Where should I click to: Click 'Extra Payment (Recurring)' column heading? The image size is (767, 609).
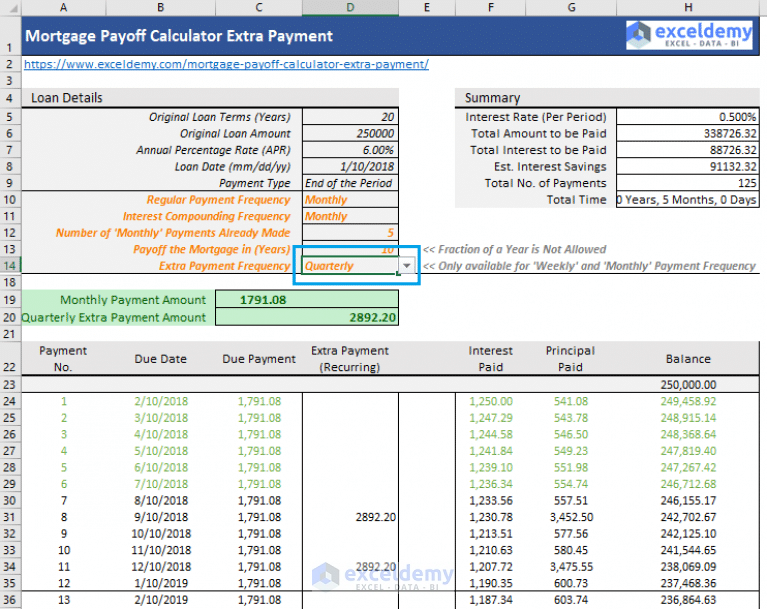click(350, 359)
